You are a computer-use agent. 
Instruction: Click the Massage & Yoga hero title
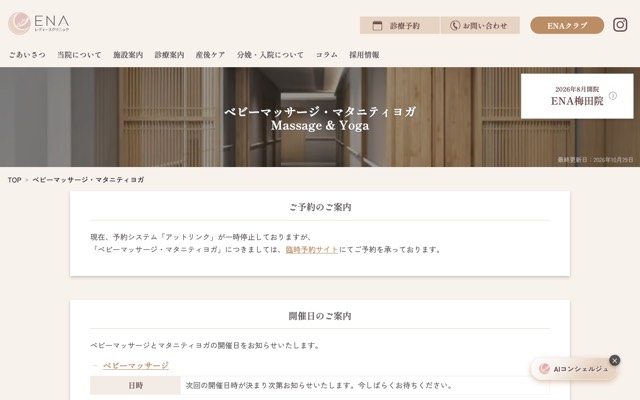coord(320,125)
